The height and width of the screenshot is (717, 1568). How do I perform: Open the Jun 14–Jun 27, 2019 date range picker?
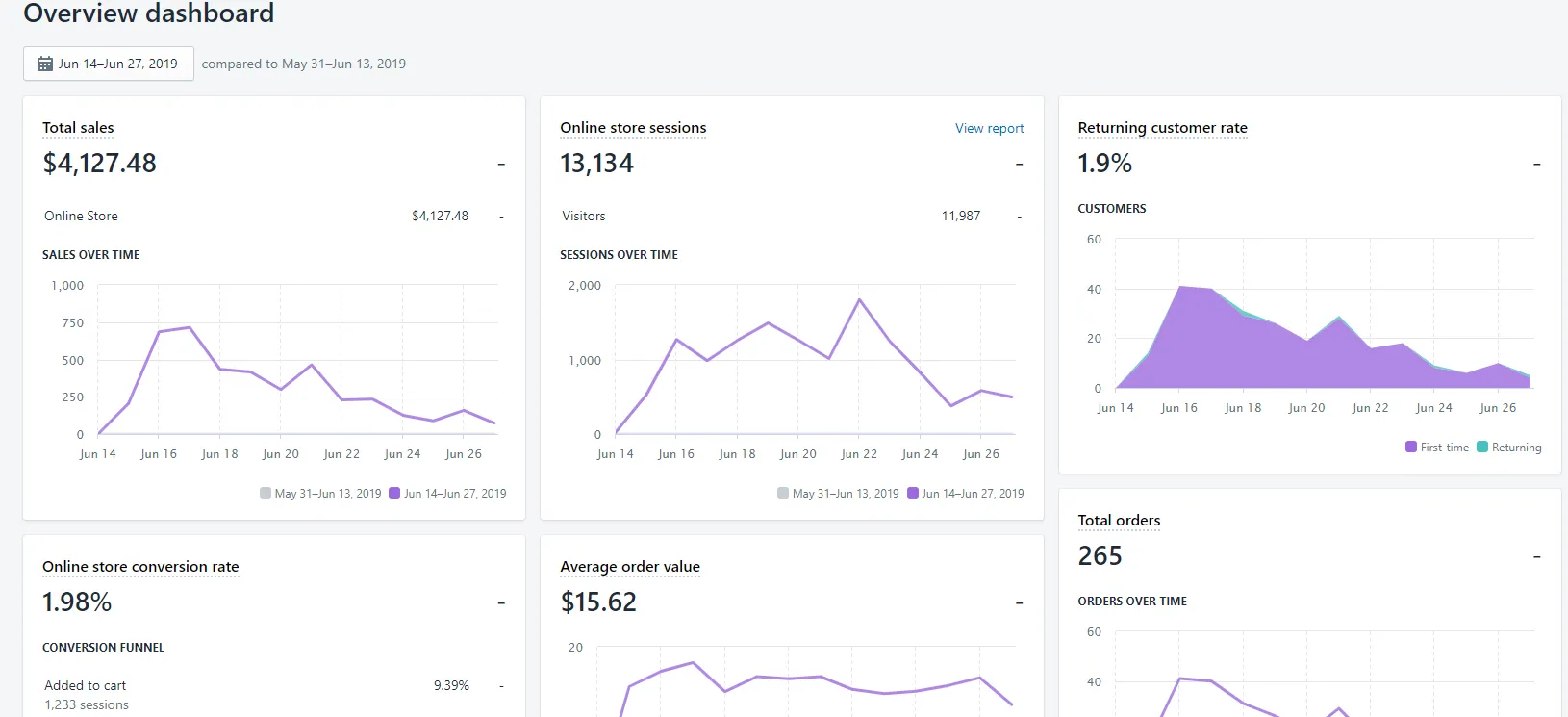(x=109, y=64)
